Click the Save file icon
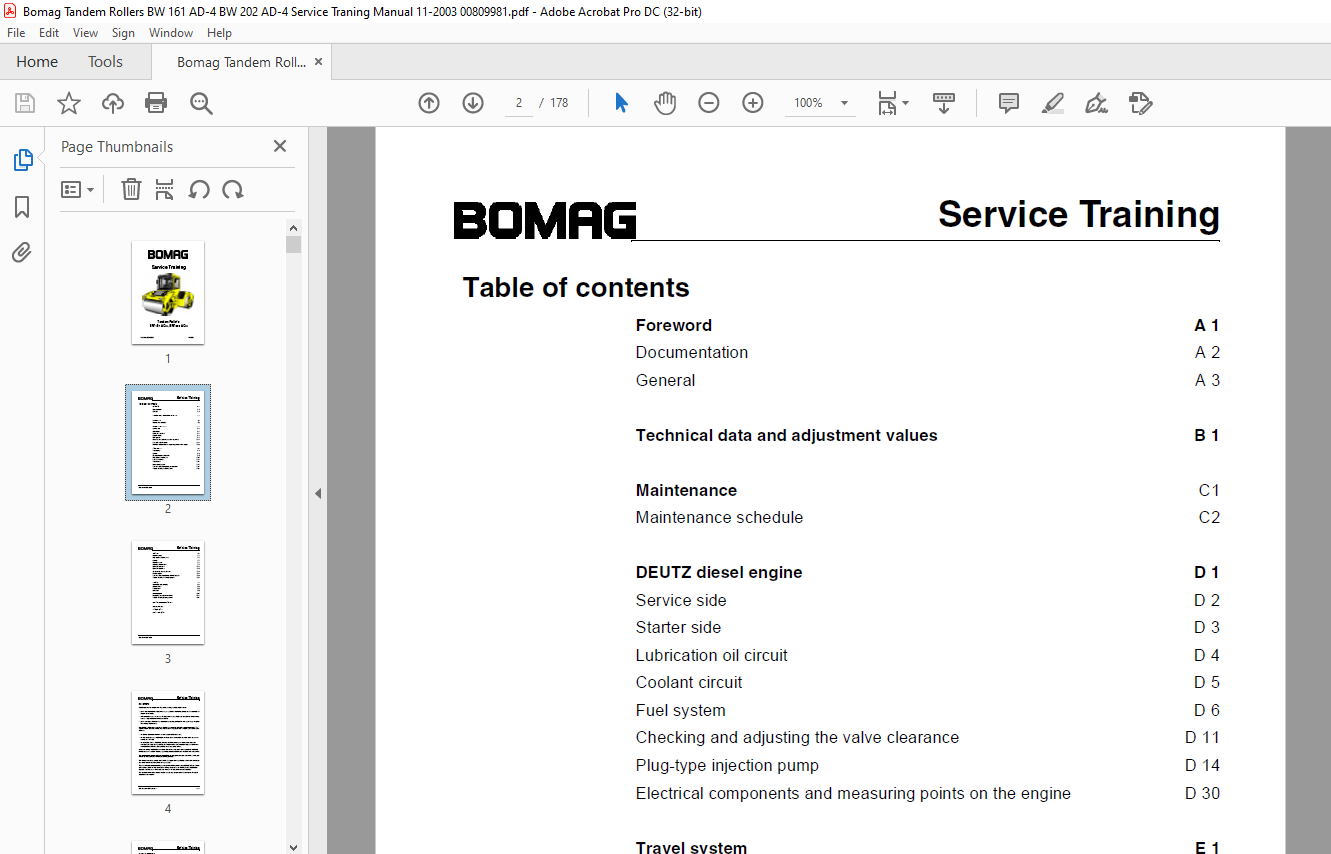1331x854 pixels. [25, 103]
